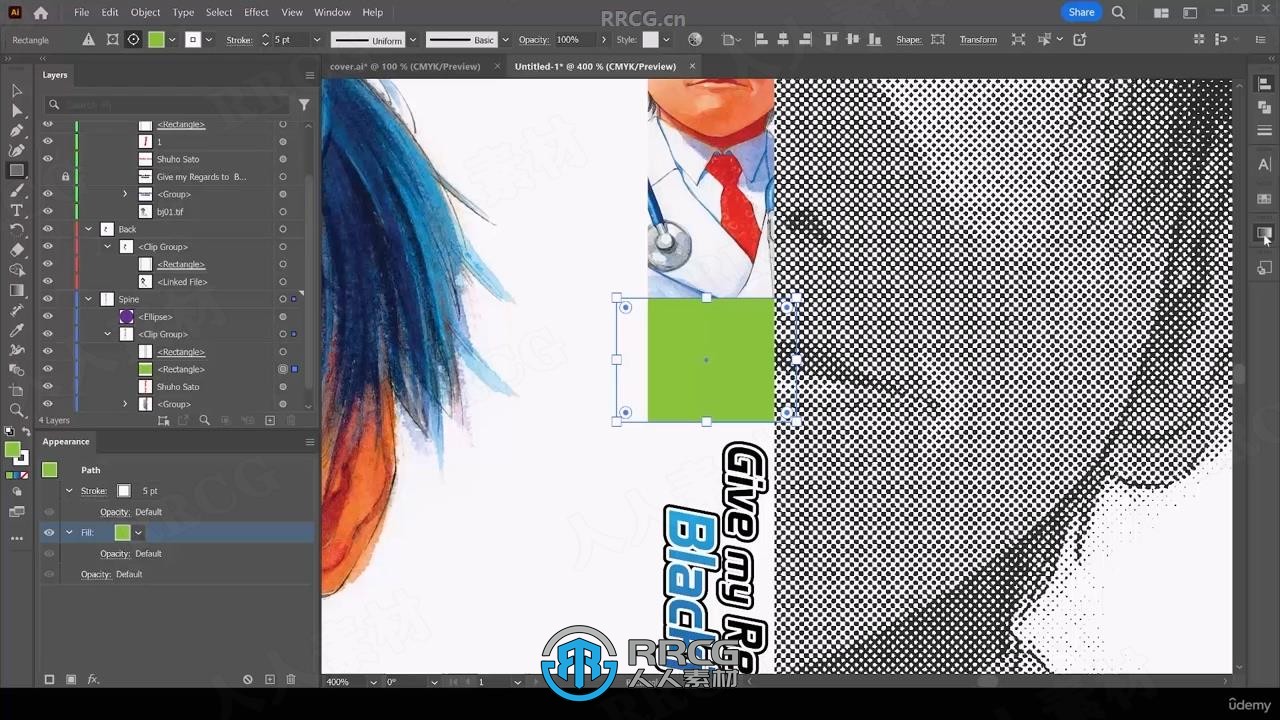Select the Paintbrush tool

coord(17,191)
